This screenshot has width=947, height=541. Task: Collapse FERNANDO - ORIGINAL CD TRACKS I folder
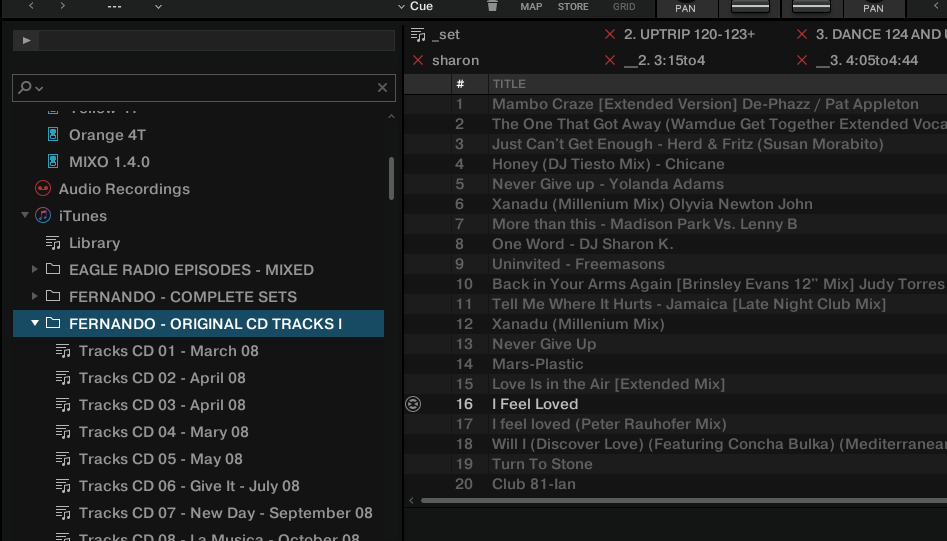click(x=35, y=324)
